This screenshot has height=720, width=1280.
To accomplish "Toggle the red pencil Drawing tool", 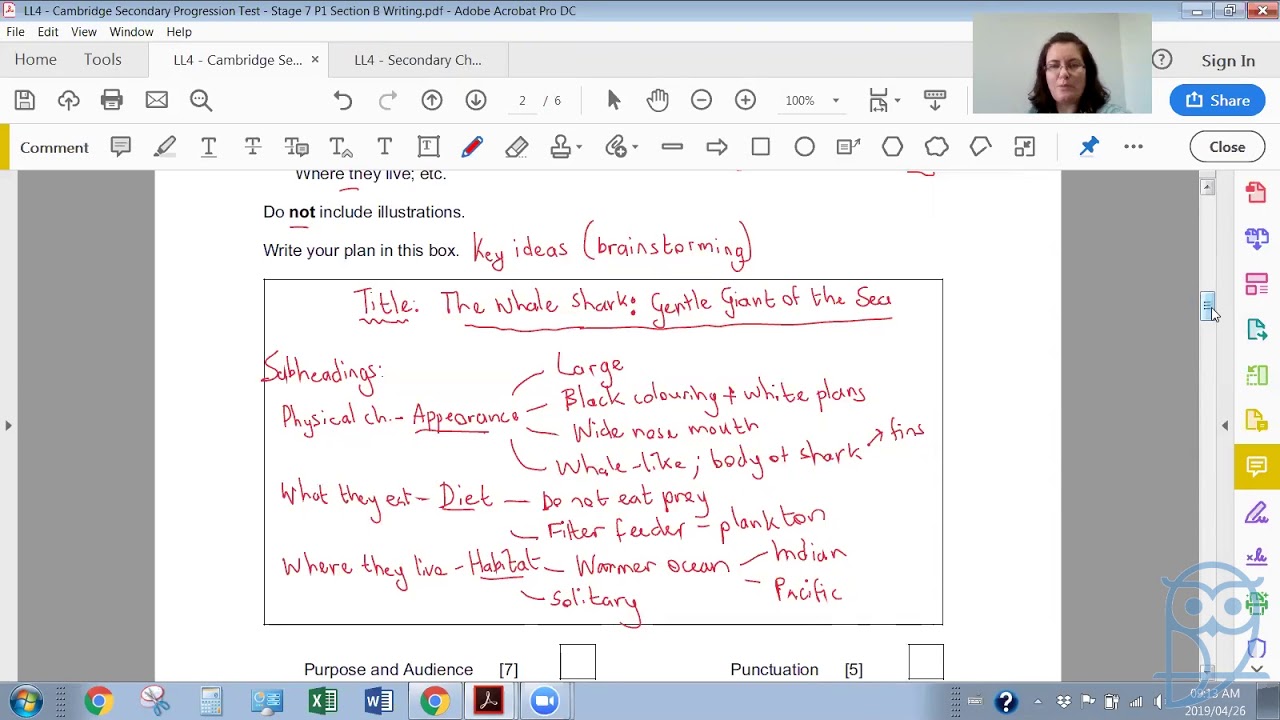I will (472, 147).
